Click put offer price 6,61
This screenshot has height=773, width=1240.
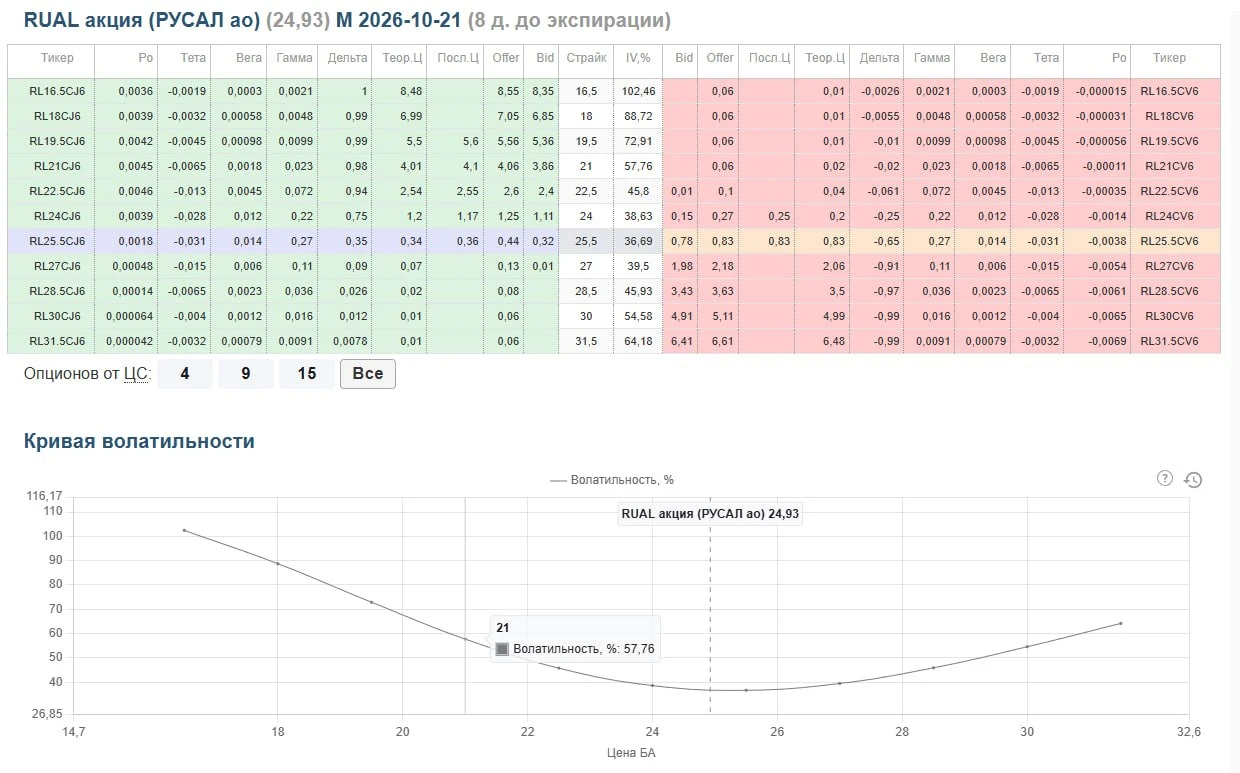(720, 341)
